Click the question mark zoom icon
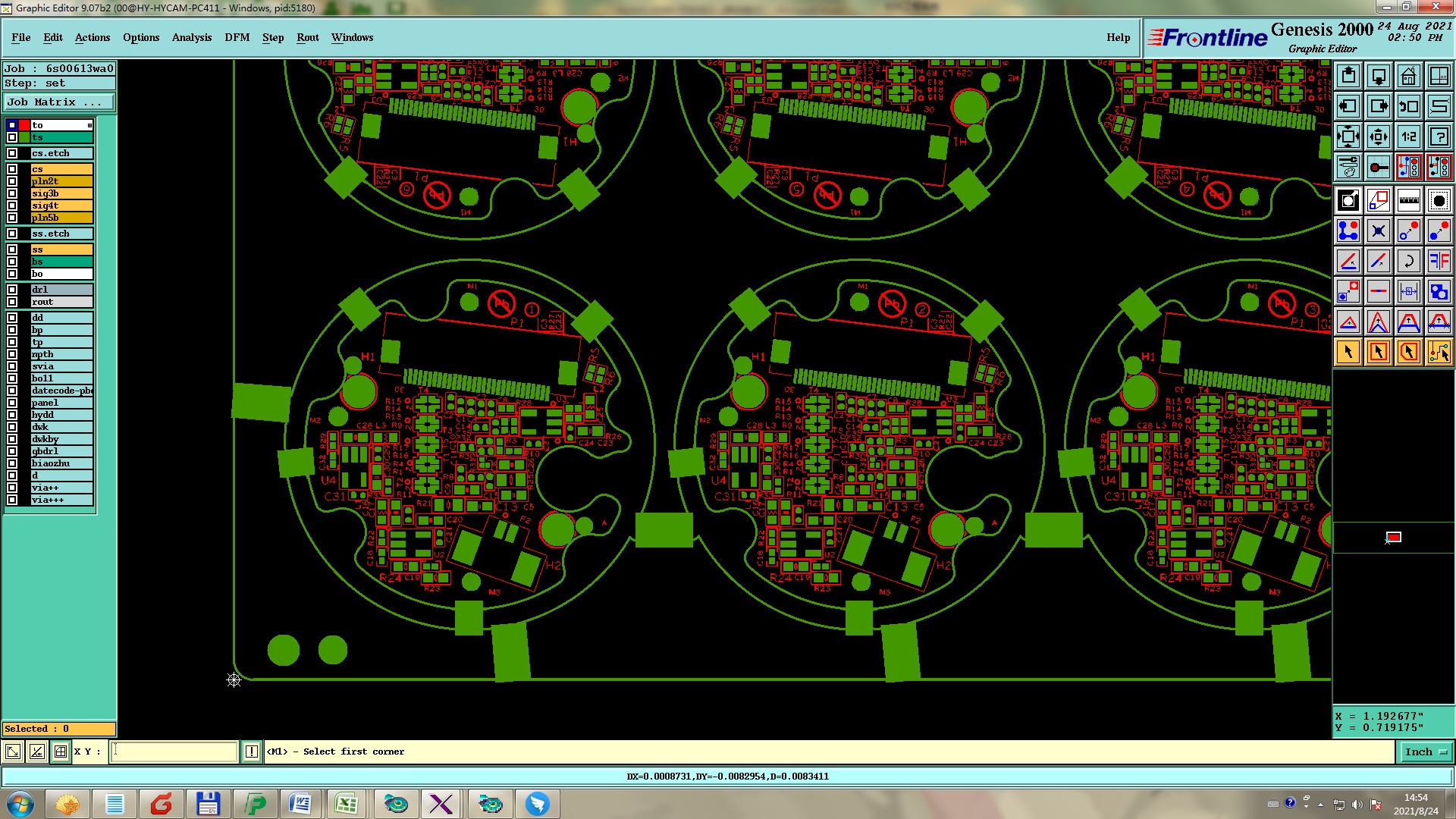The image size is (1456, 819). pos(1439,136)
